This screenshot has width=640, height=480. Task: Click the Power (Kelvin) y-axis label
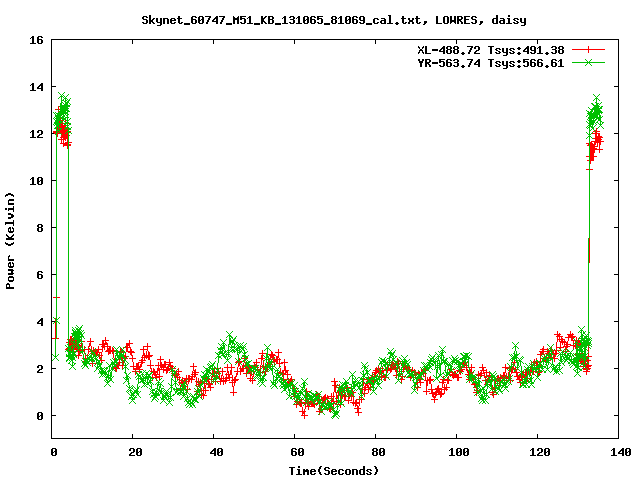tap(10, 241)
